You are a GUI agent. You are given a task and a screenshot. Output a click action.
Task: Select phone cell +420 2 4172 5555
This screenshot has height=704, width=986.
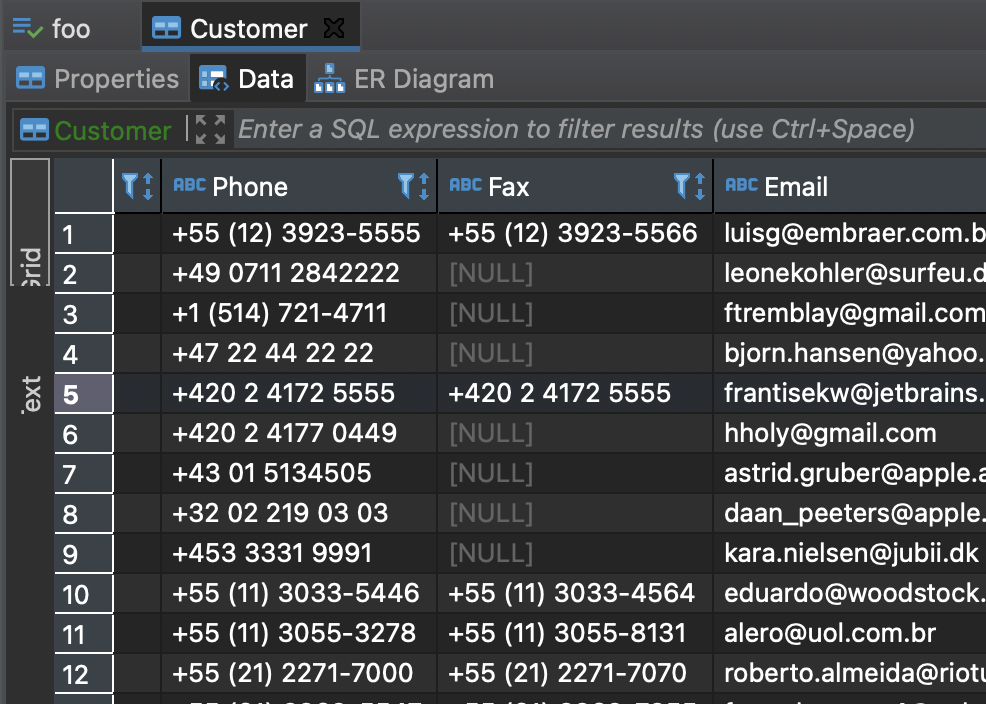click(299, 394)
